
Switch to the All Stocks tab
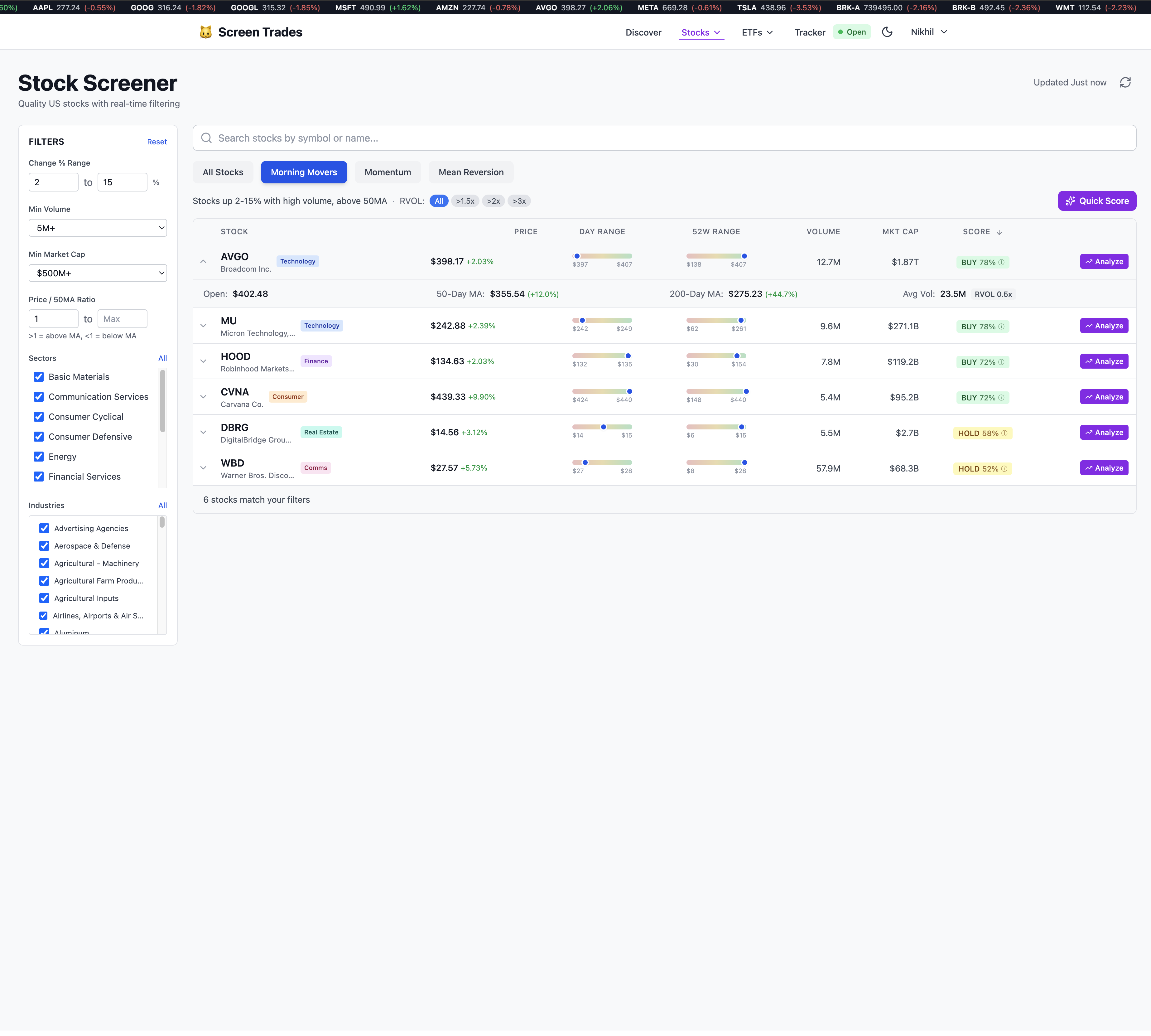click(223, 172)
